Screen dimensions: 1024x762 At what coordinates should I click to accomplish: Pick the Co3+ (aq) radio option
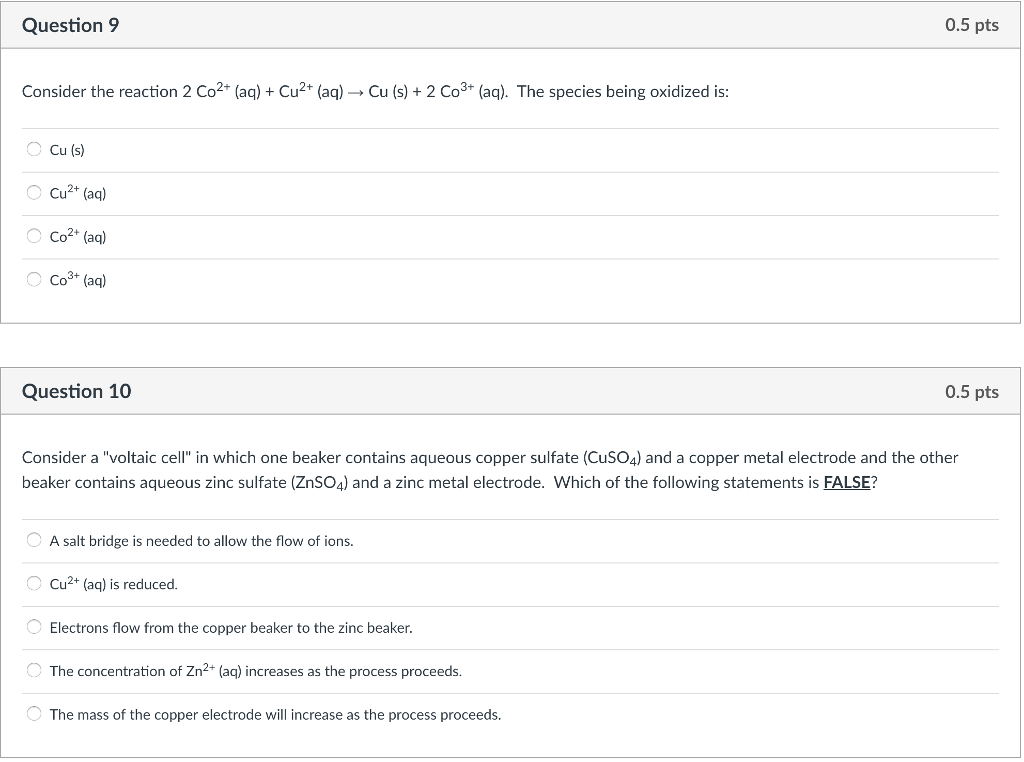click(x=34, y=279)
